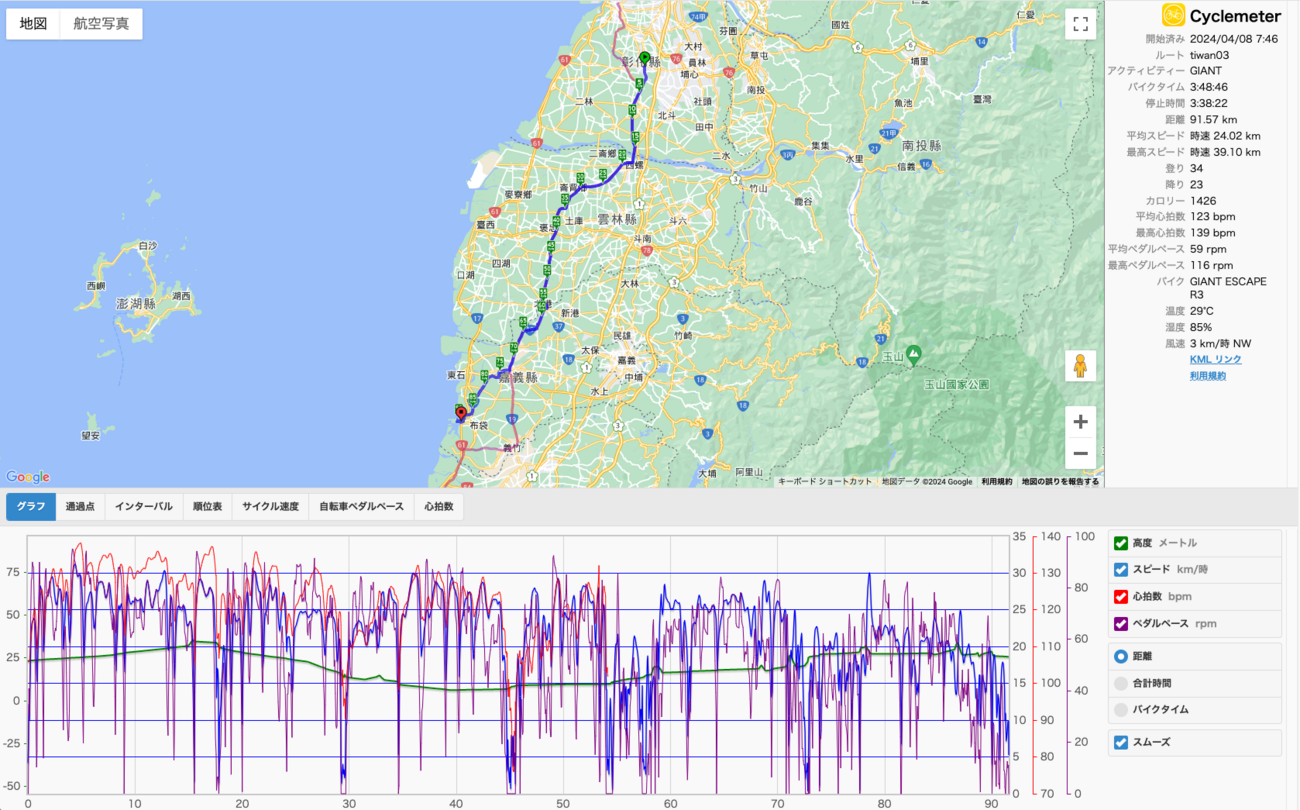Open the 心拍数 tab
The width and height of the screenshot is (1300, 810).
(x=439, y=507)
